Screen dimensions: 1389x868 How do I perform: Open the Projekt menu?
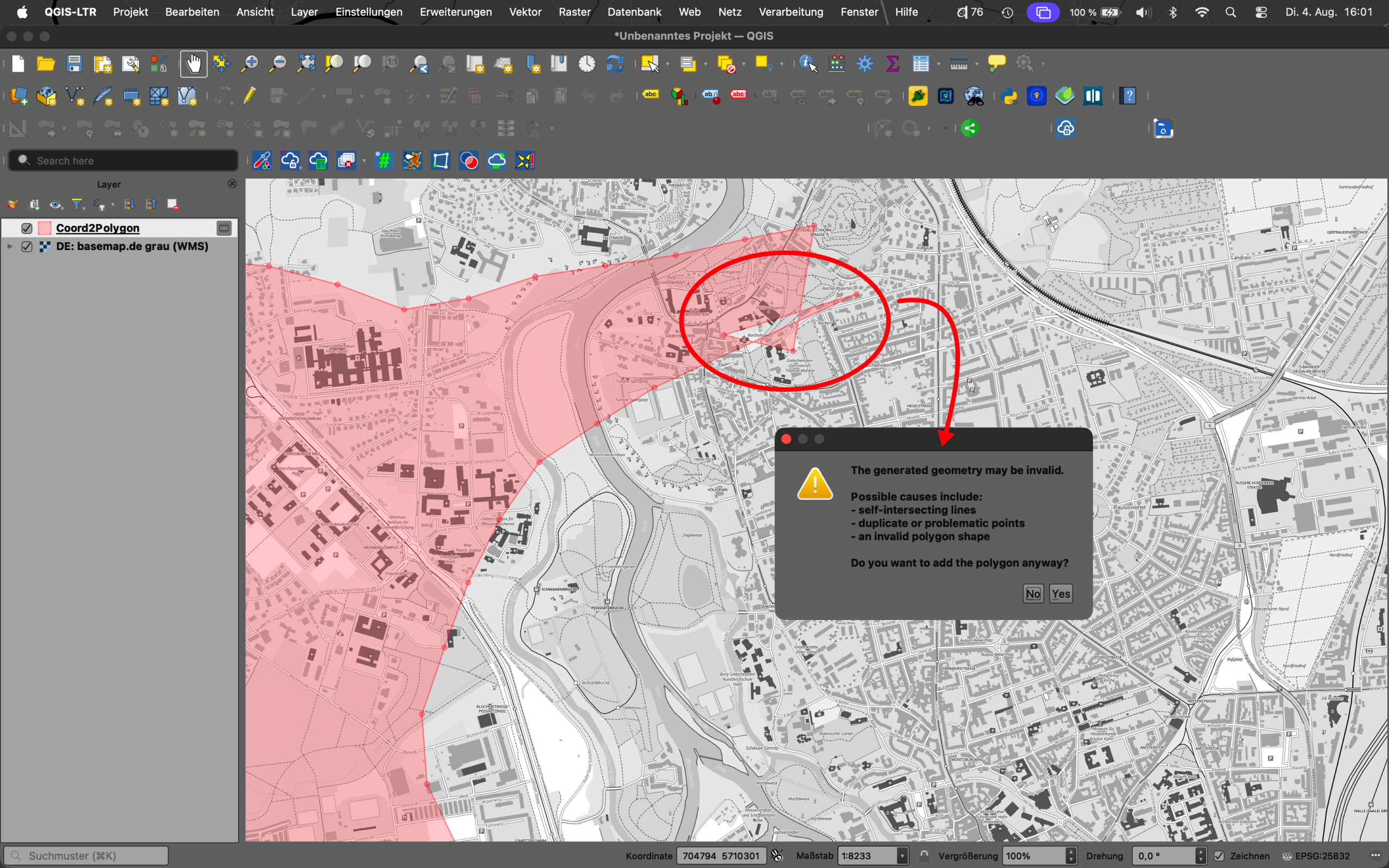coord(130,12)
